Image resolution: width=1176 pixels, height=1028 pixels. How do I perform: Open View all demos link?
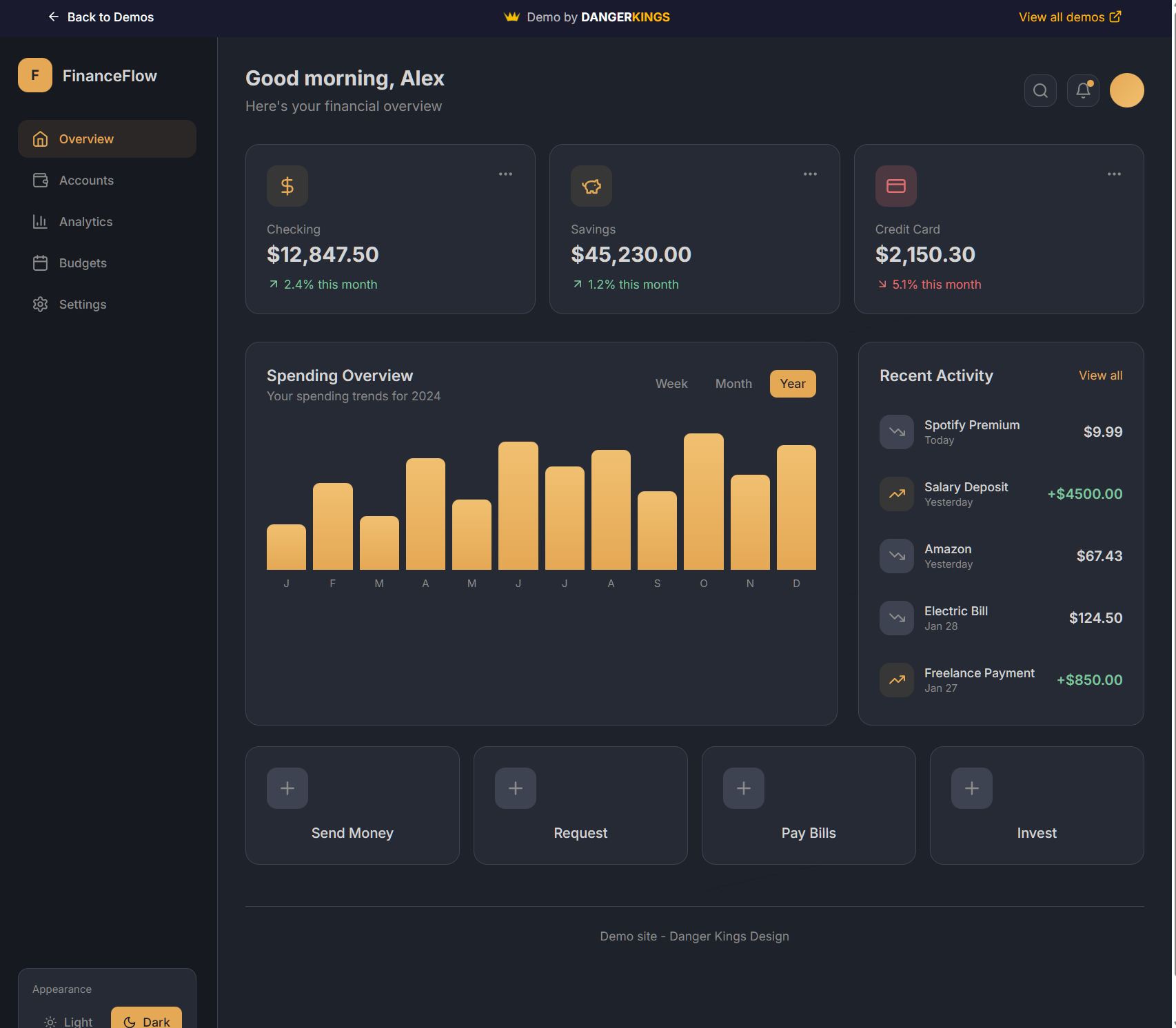pyautogui.click(x=1069, y=17)
